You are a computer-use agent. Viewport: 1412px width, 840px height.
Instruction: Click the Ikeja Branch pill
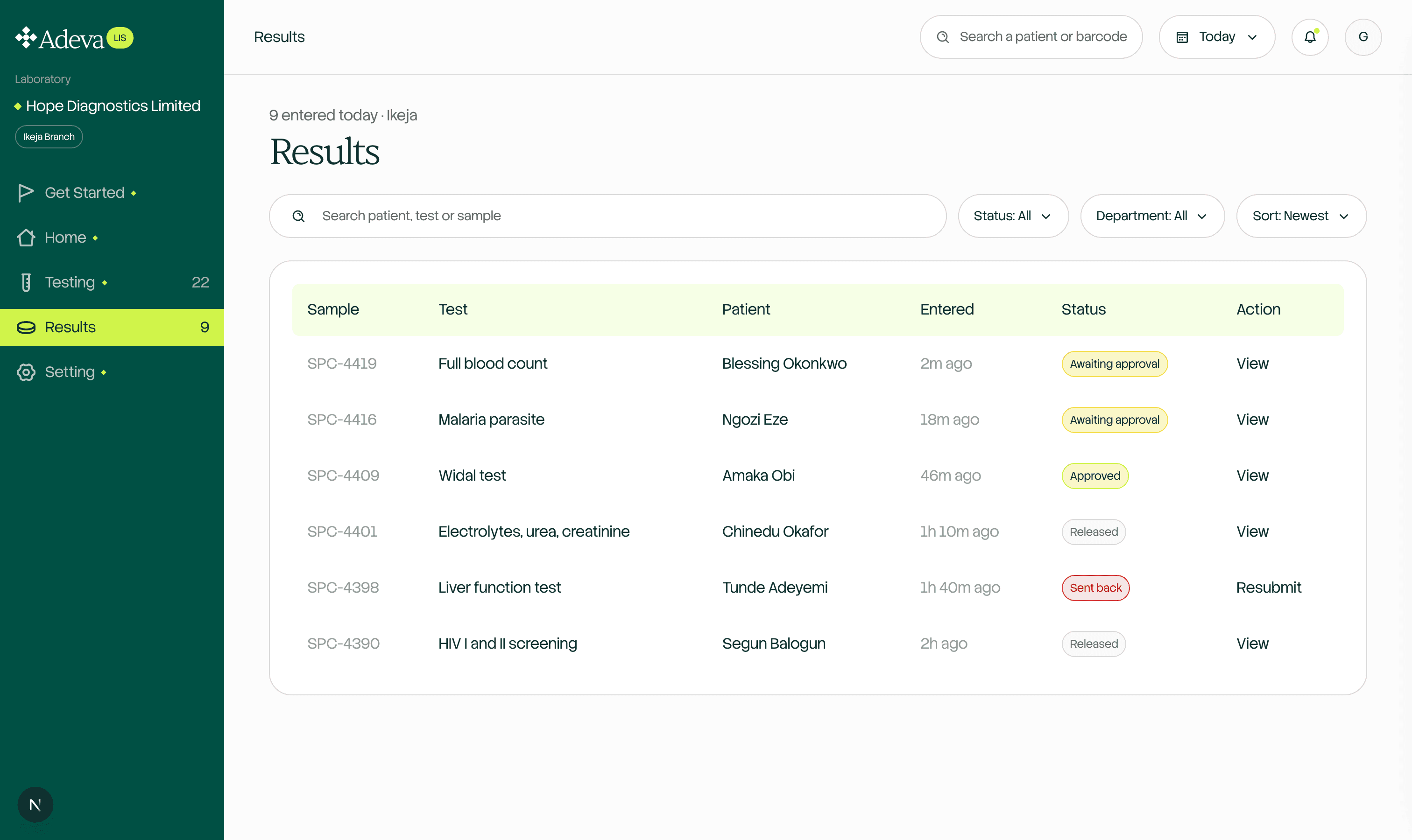[49, 136]
